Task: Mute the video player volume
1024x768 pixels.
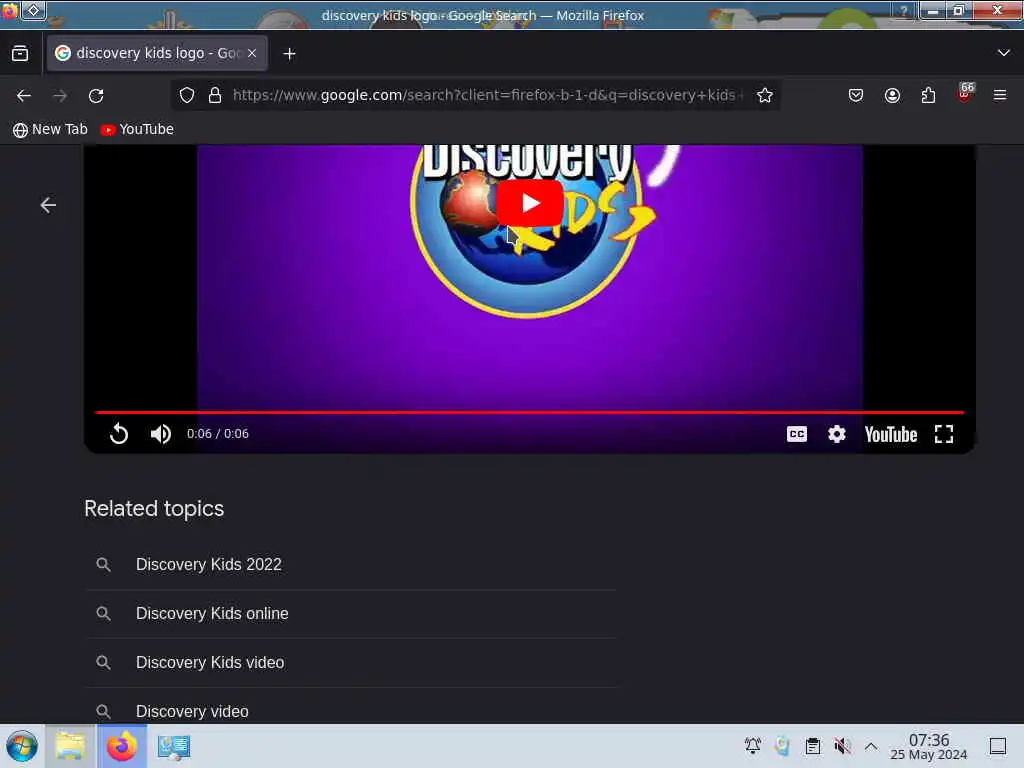Action: [x=161, y=434]
